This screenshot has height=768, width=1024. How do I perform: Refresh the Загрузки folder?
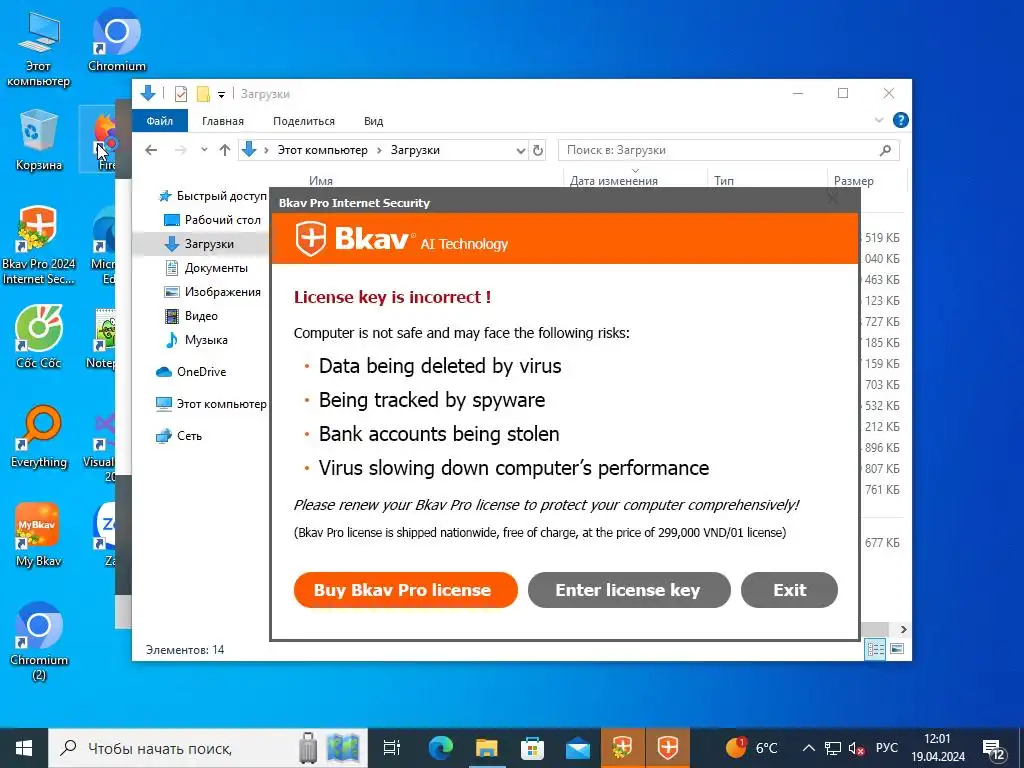pos(537,150)
